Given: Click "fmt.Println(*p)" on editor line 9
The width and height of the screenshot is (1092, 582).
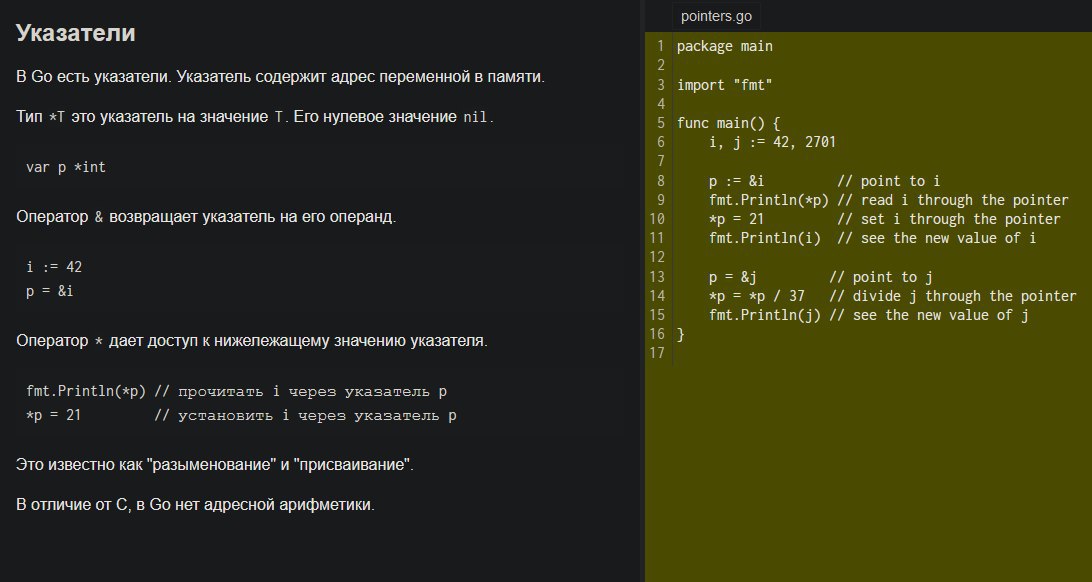Looking at the screenshot, I should pyautogui.click(x=769, y=200).
